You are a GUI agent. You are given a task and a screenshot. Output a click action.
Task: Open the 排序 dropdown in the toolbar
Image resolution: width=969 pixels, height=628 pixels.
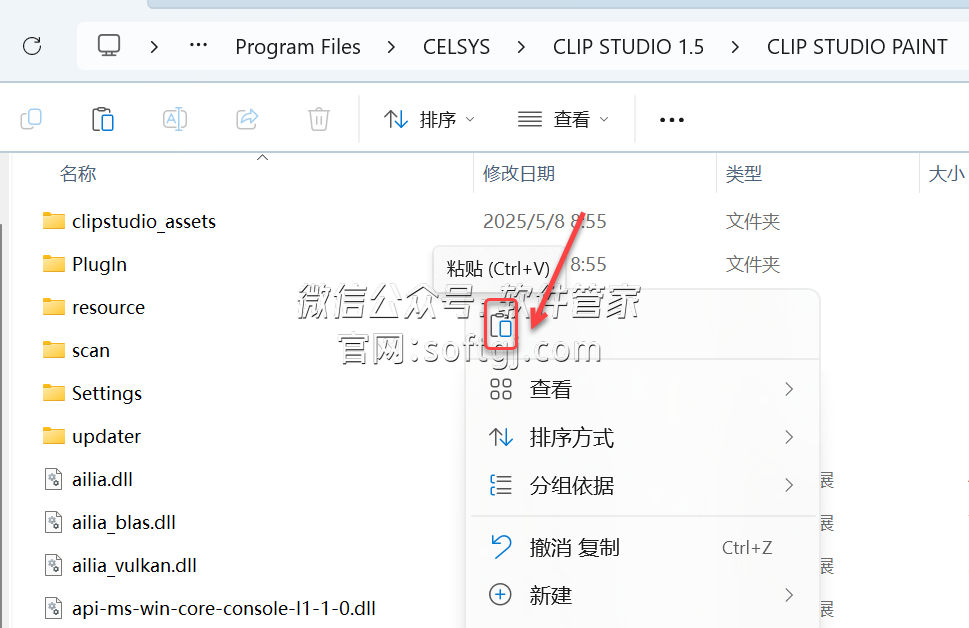[428, 118]
